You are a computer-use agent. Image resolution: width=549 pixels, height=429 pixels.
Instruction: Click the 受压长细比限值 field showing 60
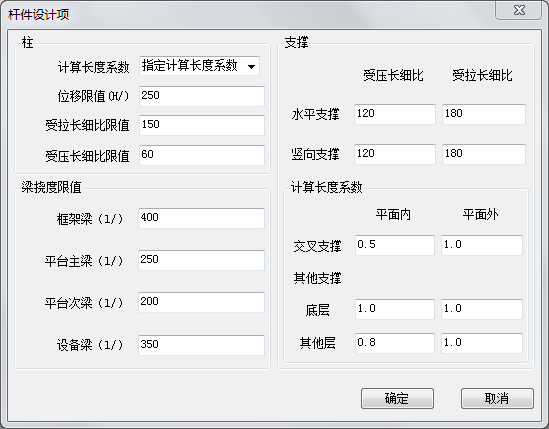pos(202,155)
